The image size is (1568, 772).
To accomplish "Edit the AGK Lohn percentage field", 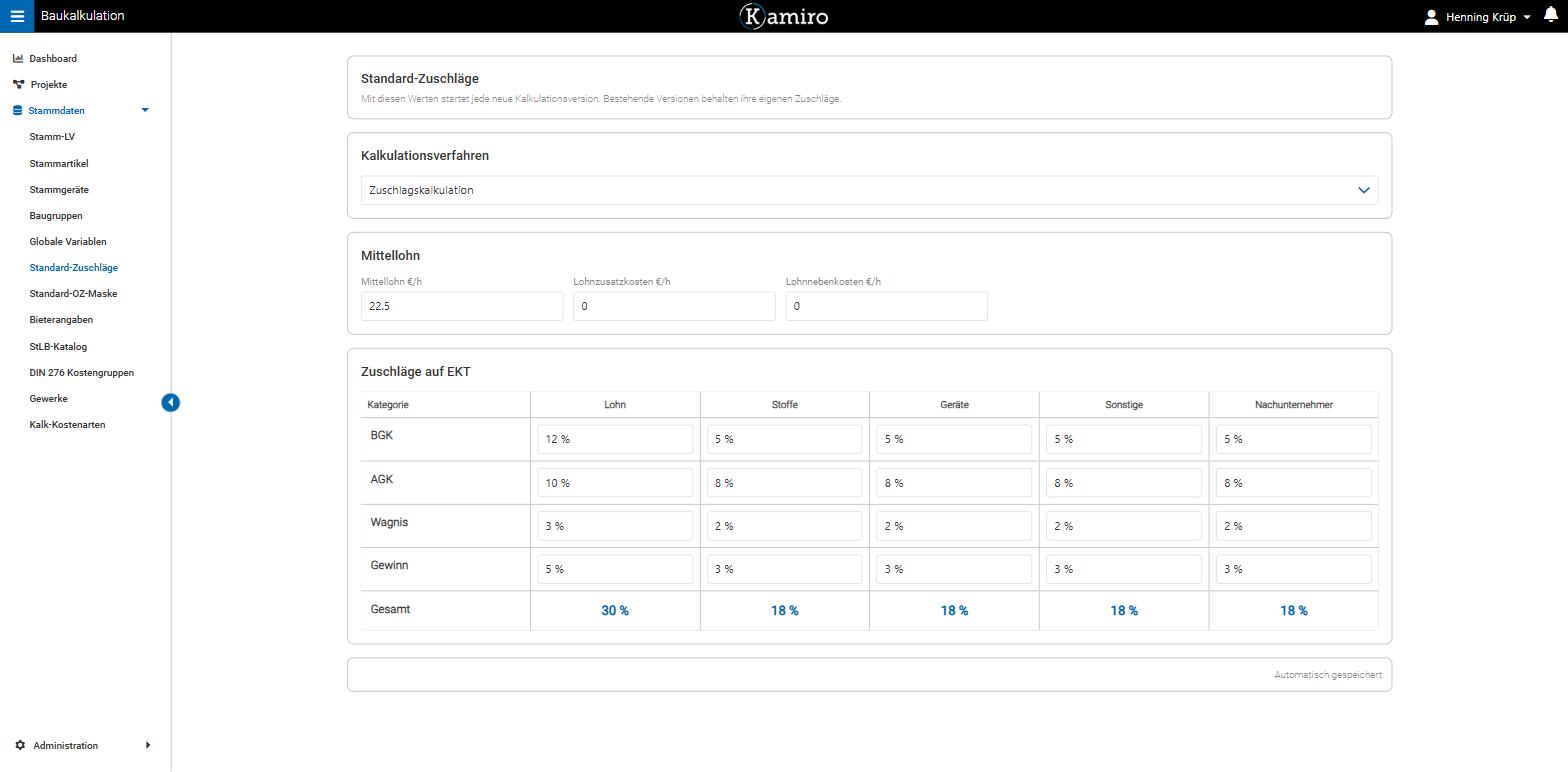I will 615,483.
